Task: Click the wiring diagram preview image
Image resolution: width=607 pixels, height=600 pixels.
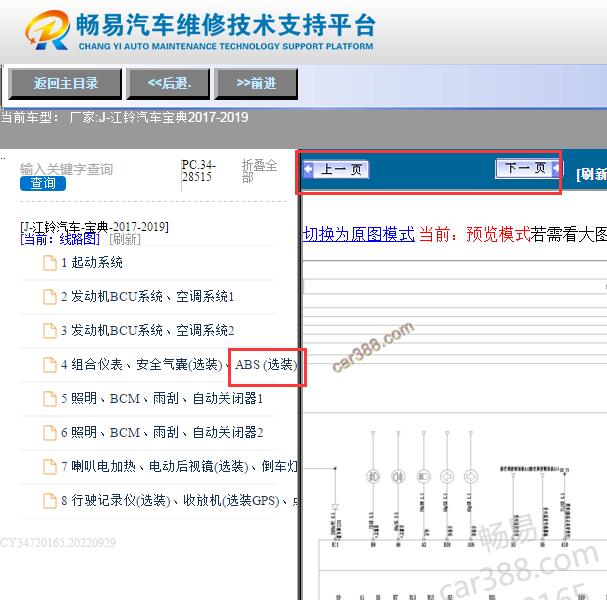Action: click(x=454, y=430)
